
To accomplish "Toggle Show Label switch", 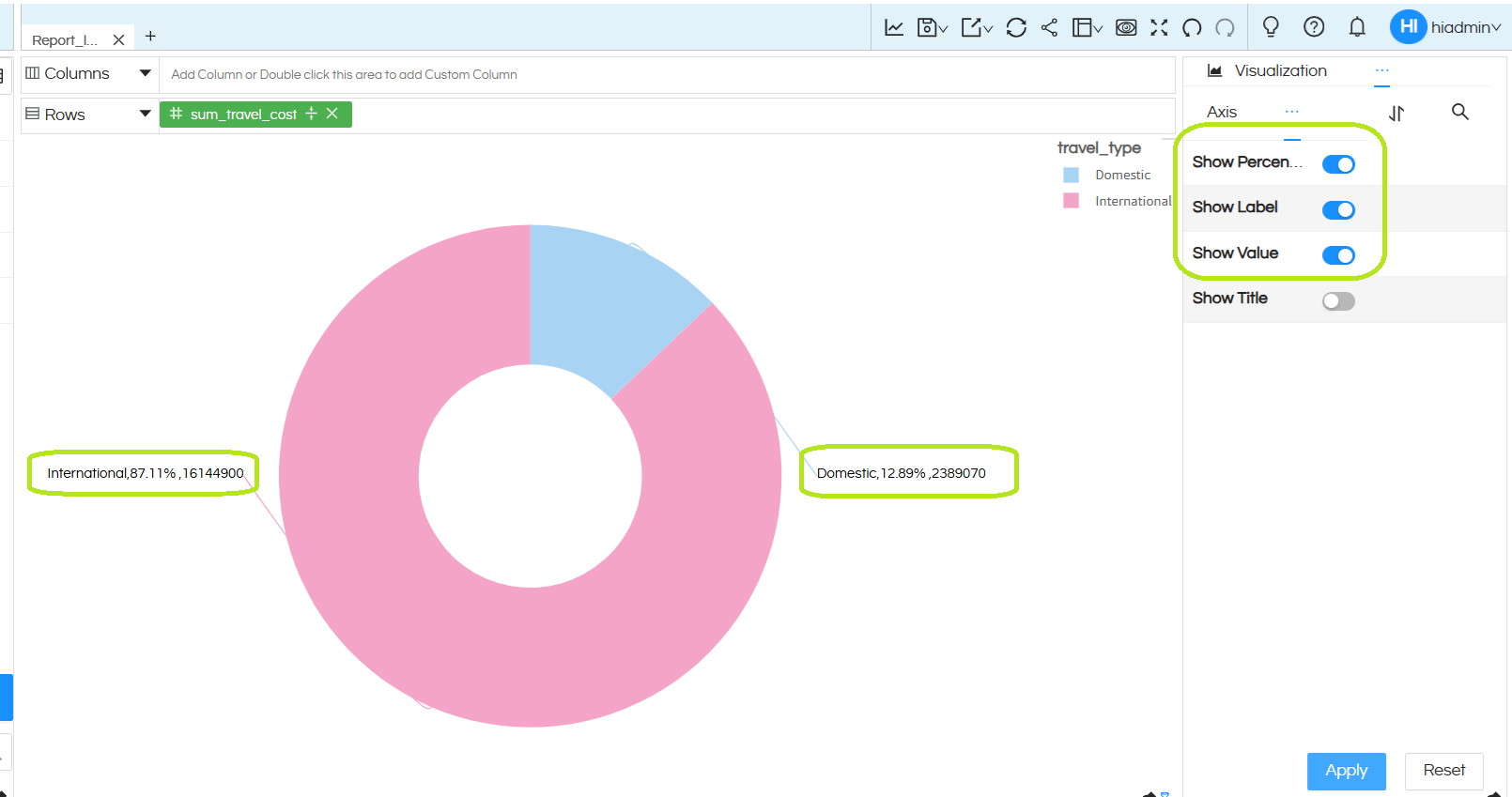I will point(1338,209).
